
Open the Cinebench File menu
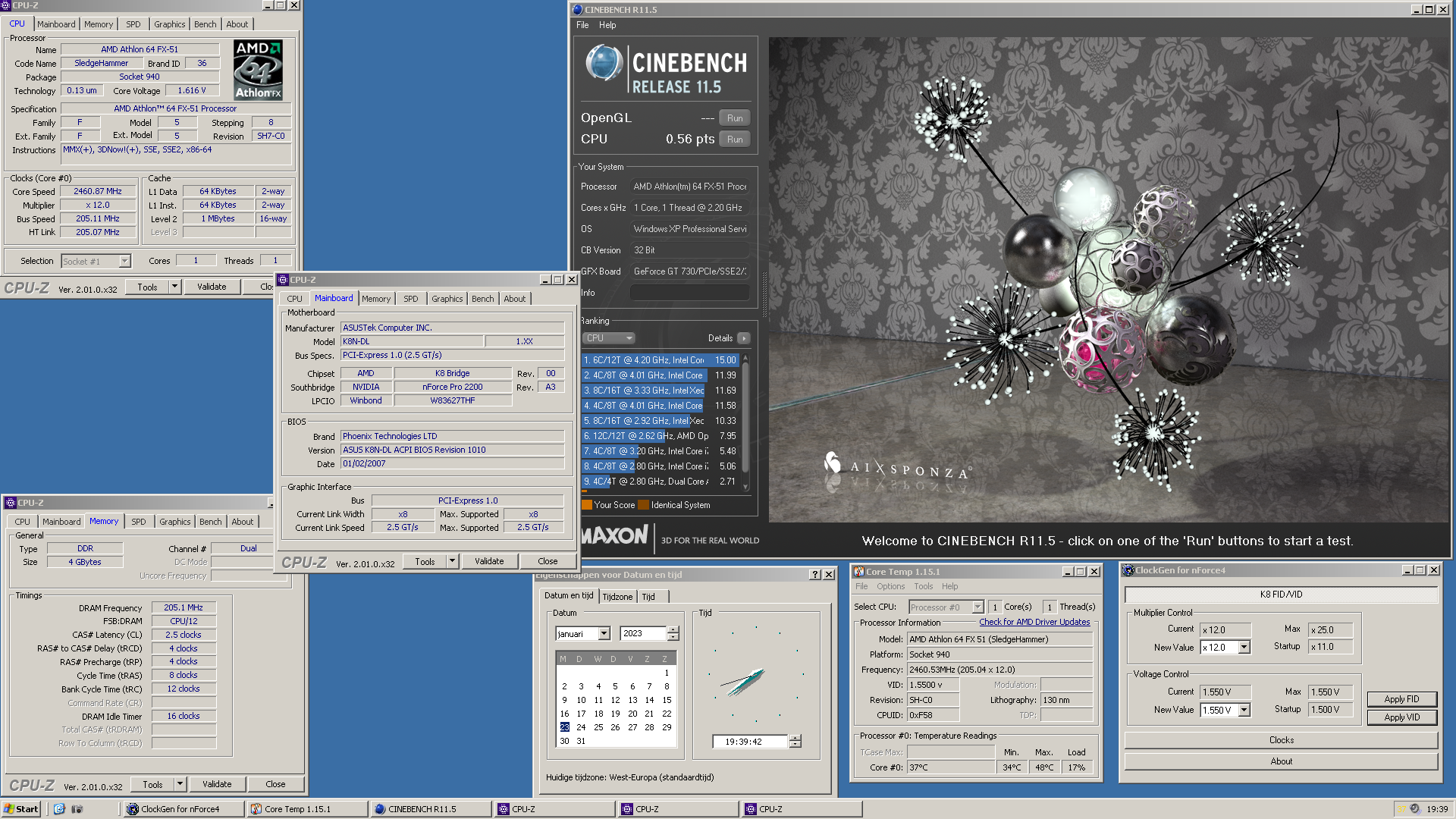pos(582,25)
